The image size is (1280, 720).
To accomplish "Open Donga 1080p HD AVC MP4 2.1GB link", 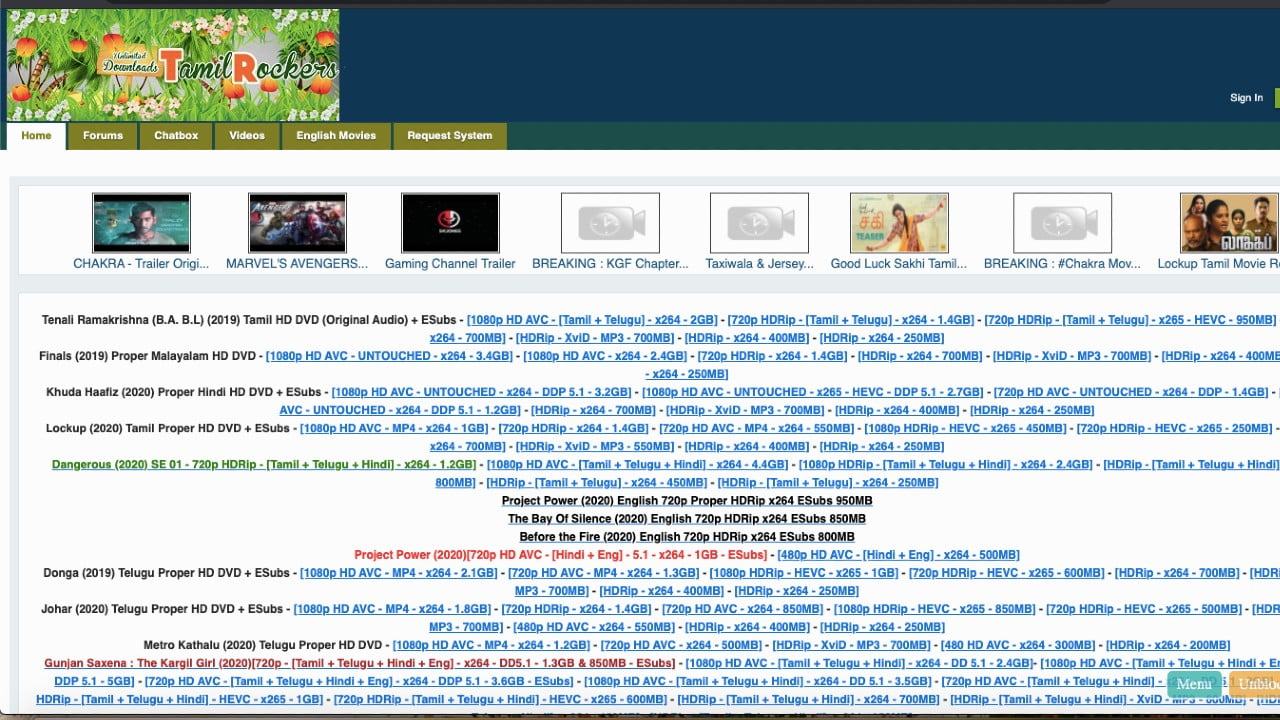I will click(399, 573).
